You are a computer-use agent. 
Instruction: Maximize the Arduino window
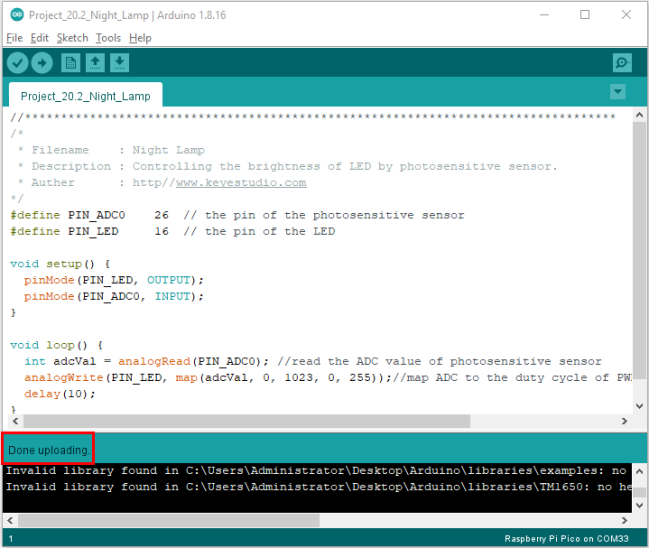(x=585, y=15)
